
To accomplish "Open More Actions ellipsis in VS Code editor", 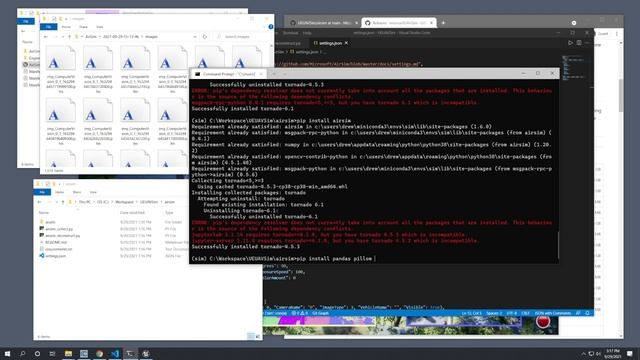I will pos(587,42).
